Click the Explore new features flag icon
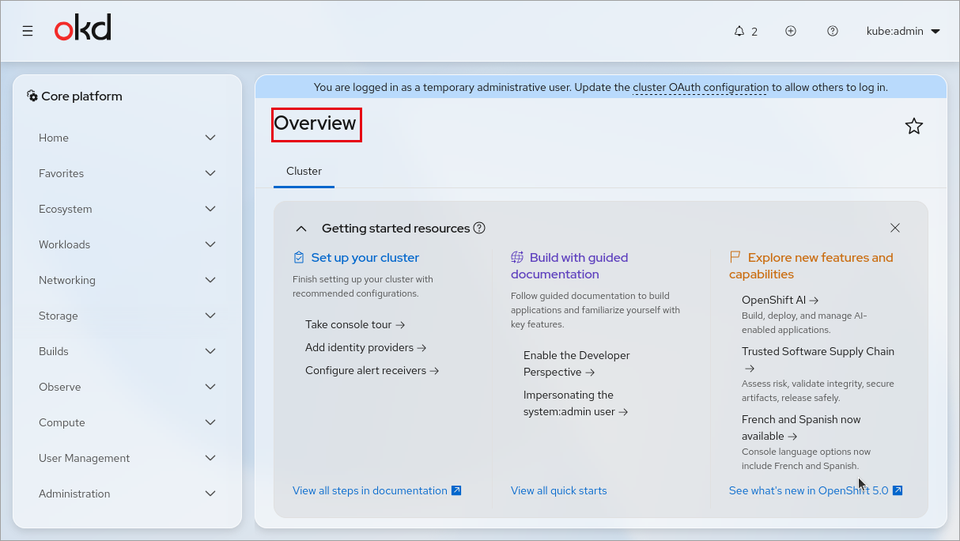Screen dimensions: 960x541 pos(735,257)
